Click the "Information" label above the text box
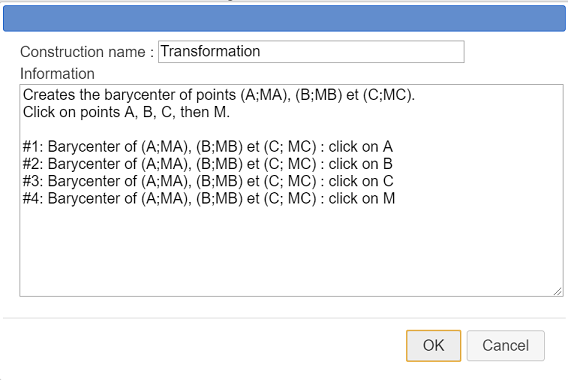 coord(57,74)
